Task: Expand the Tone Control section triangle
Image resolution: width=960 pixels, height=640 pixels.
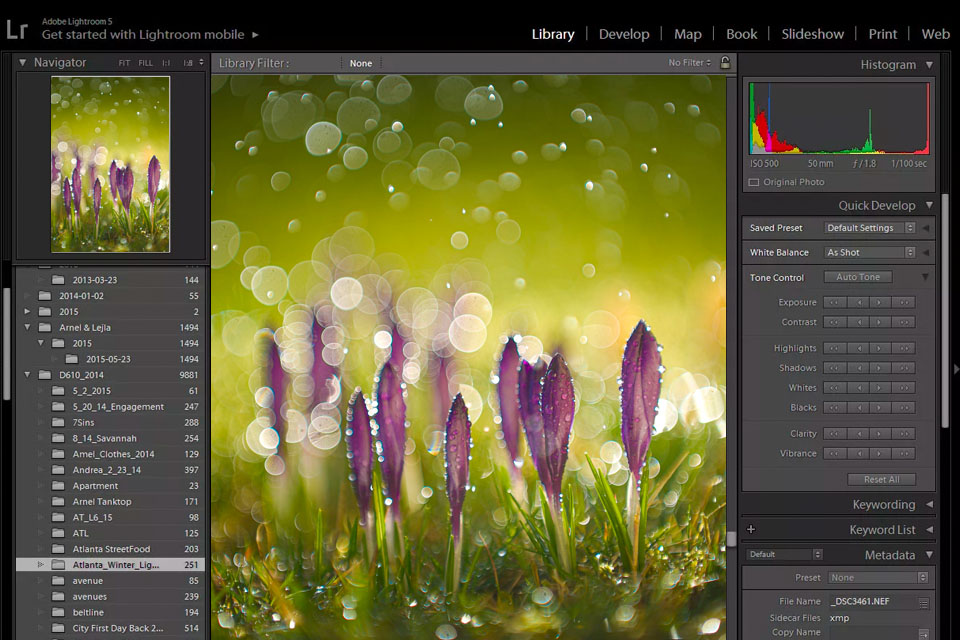Action: pos(925,277)
